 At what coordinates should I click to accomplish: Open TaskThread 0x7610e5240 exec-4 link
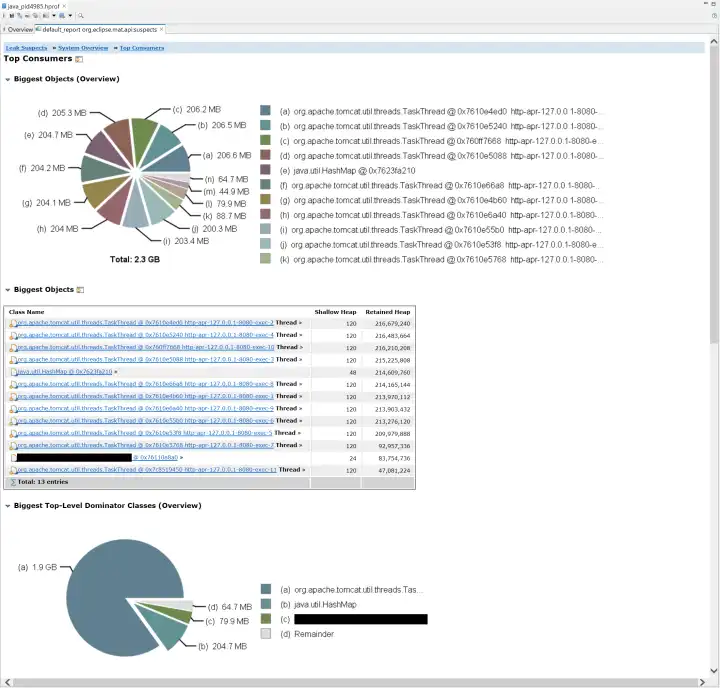click(145, 335)
